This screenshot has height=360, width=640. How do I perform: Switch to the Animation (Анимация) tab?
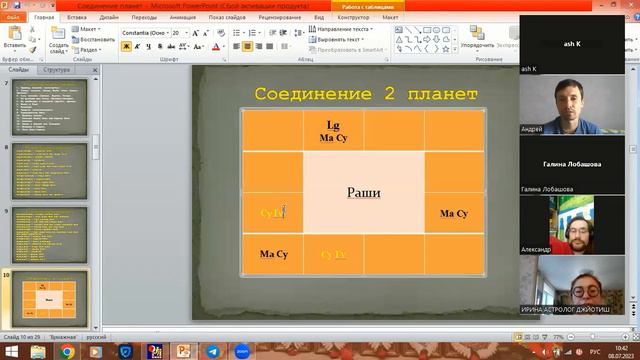[x=183, y=18]
